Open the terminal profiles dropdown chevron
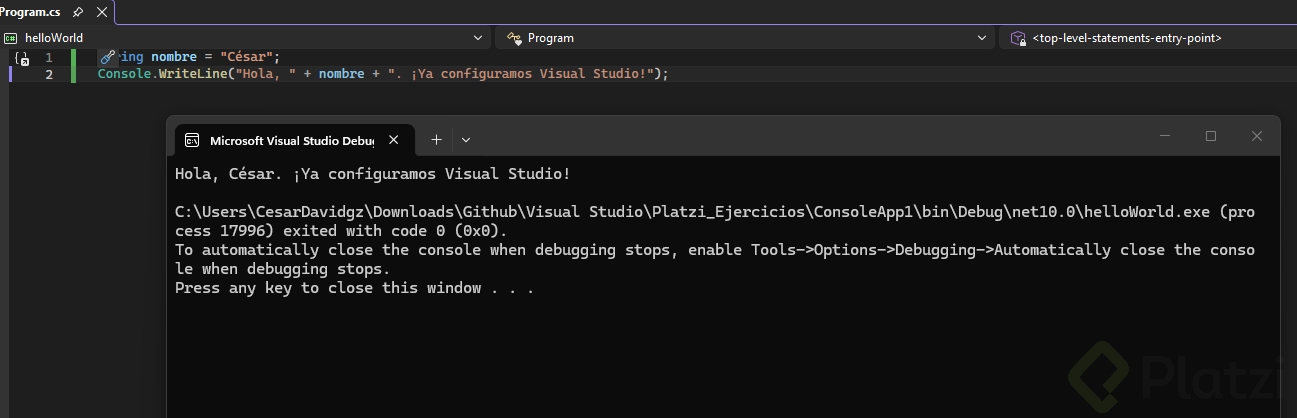 (x=466, y=140)
